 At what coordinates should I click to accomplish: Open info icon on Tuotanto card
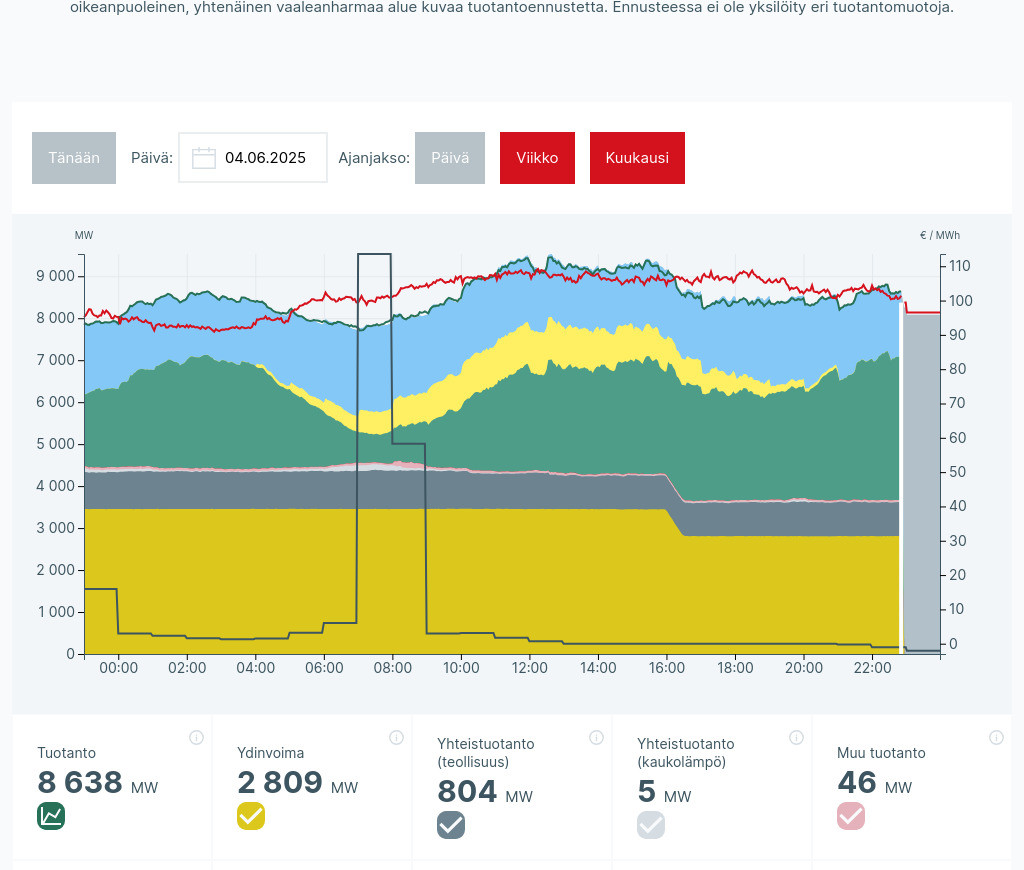[x=196, y=738]
